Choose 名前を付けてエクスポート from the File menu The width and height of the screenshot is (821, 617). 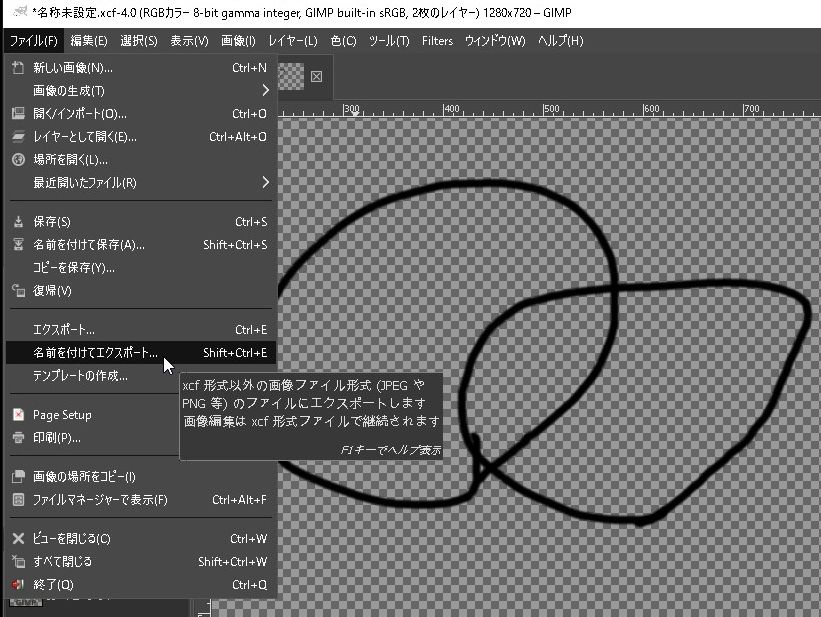coord(95,353)
